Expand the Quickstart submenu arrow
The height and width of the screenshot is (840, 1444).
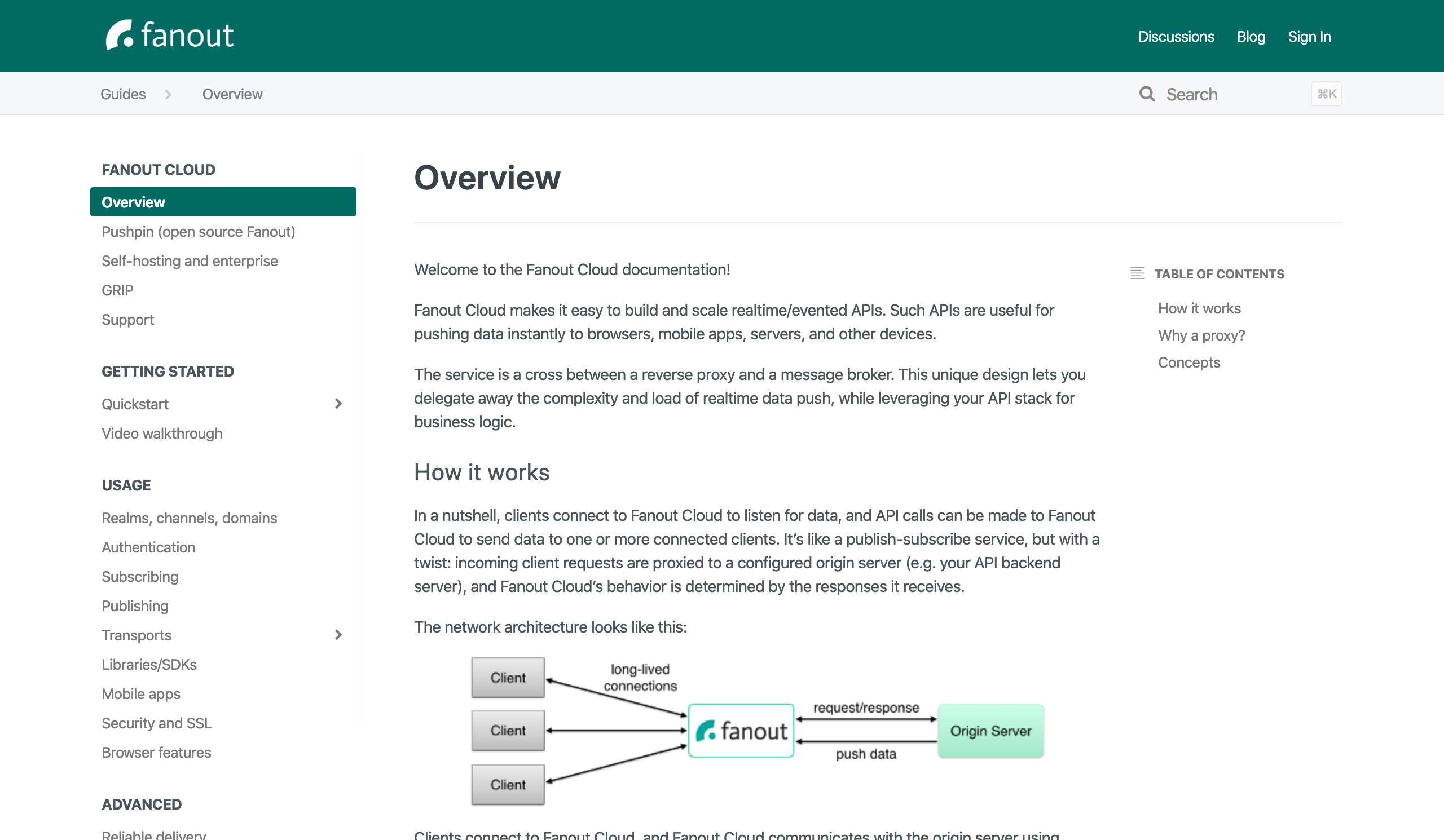(338, 404)
